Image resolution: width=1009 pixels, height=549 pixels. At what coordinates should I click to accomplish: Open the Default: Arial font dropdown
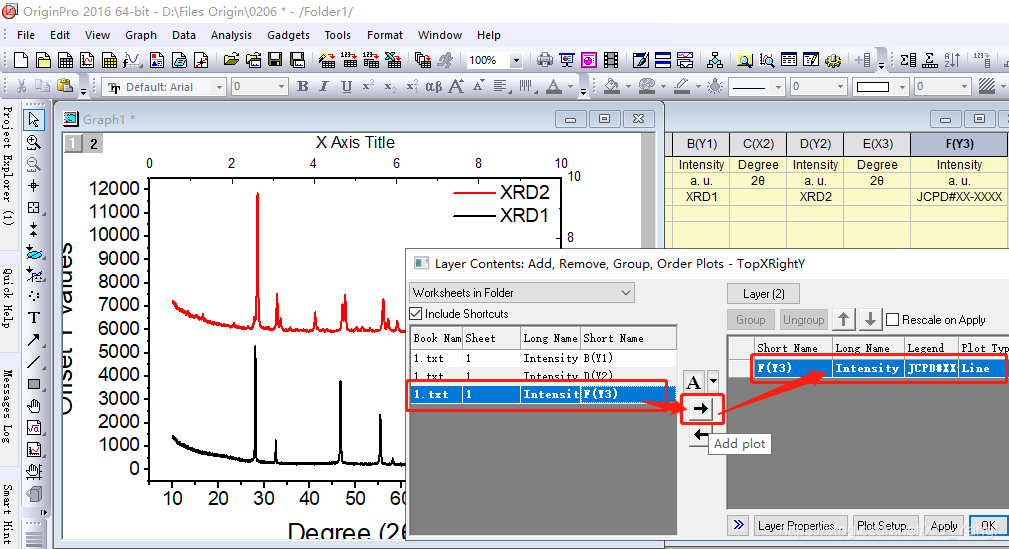pyautogui.click(x=219, y=87)
